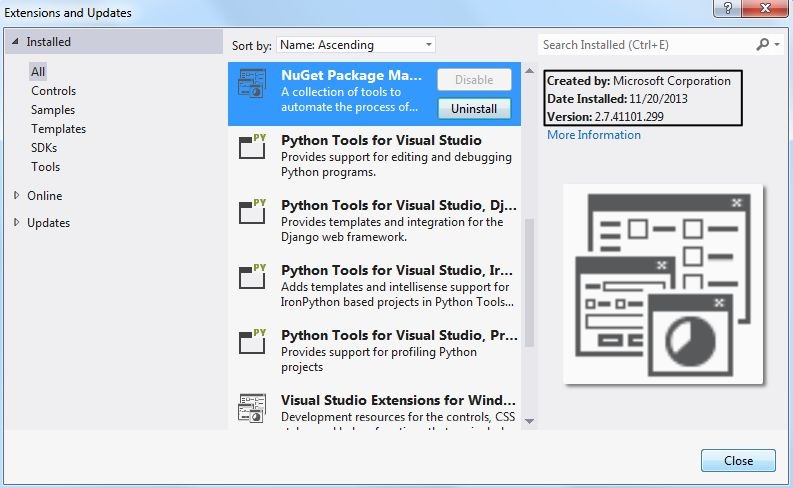This screenshot has height=488, width=793.
Task: Select All under Installed
Action: 38,72
